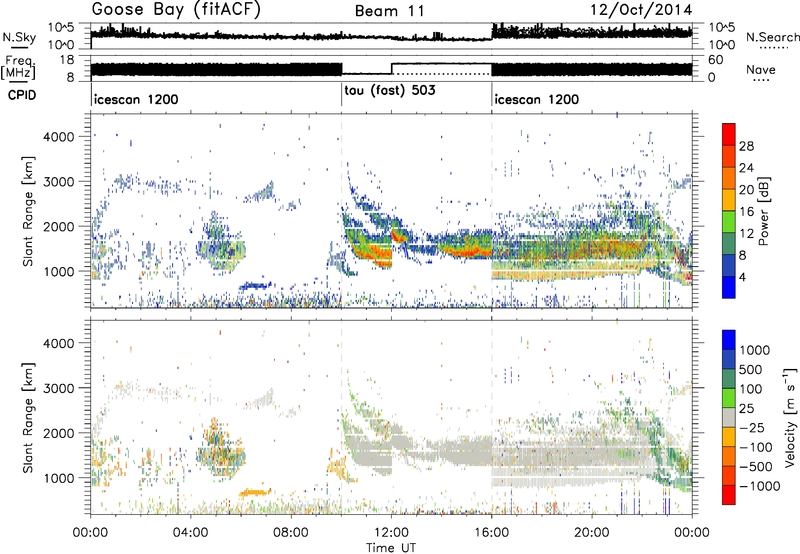Click the echo cluster near 05:00 in power panel
The height and width of the screenshot is (554, 800).
220,241
